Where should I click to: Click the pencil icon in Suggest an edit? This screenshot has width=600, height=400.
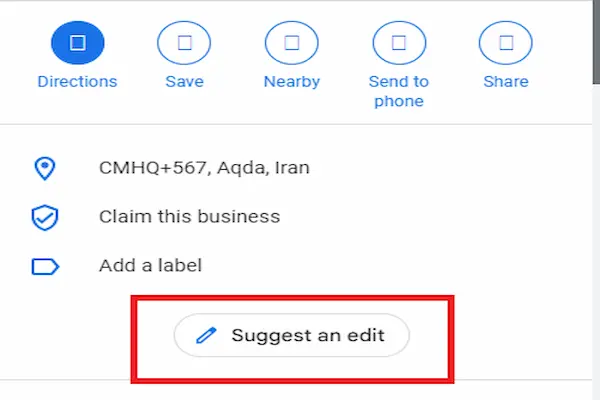click(x=206, y=336)
